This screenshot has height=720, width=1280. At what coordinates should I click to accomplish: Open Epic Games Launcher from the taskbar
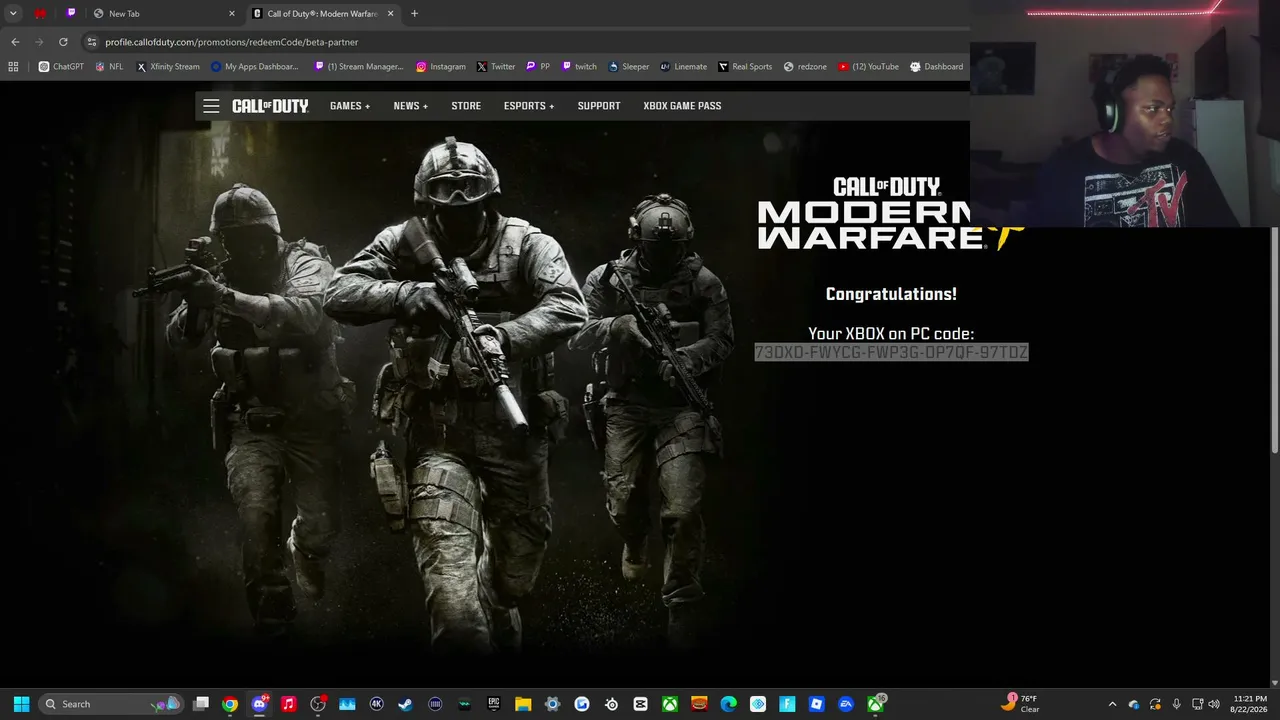[494, 704]
